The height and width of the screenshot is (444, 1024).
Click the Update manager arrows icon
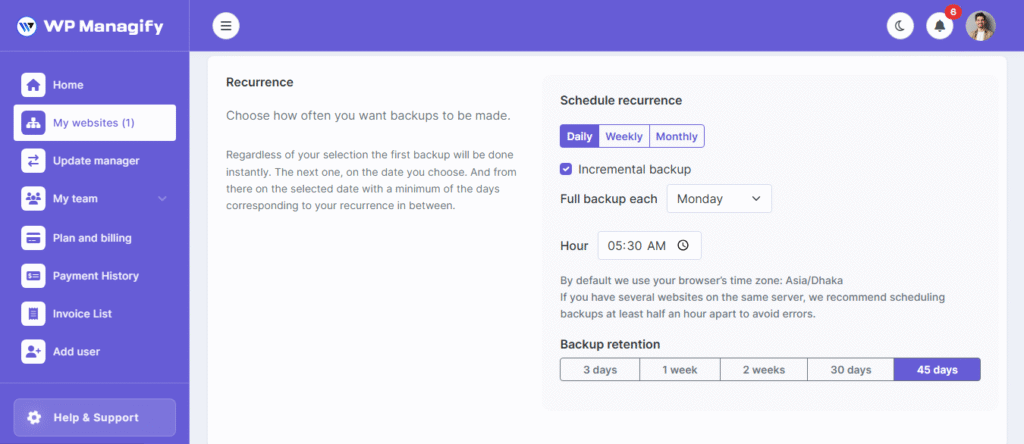[x=33, y=161]
